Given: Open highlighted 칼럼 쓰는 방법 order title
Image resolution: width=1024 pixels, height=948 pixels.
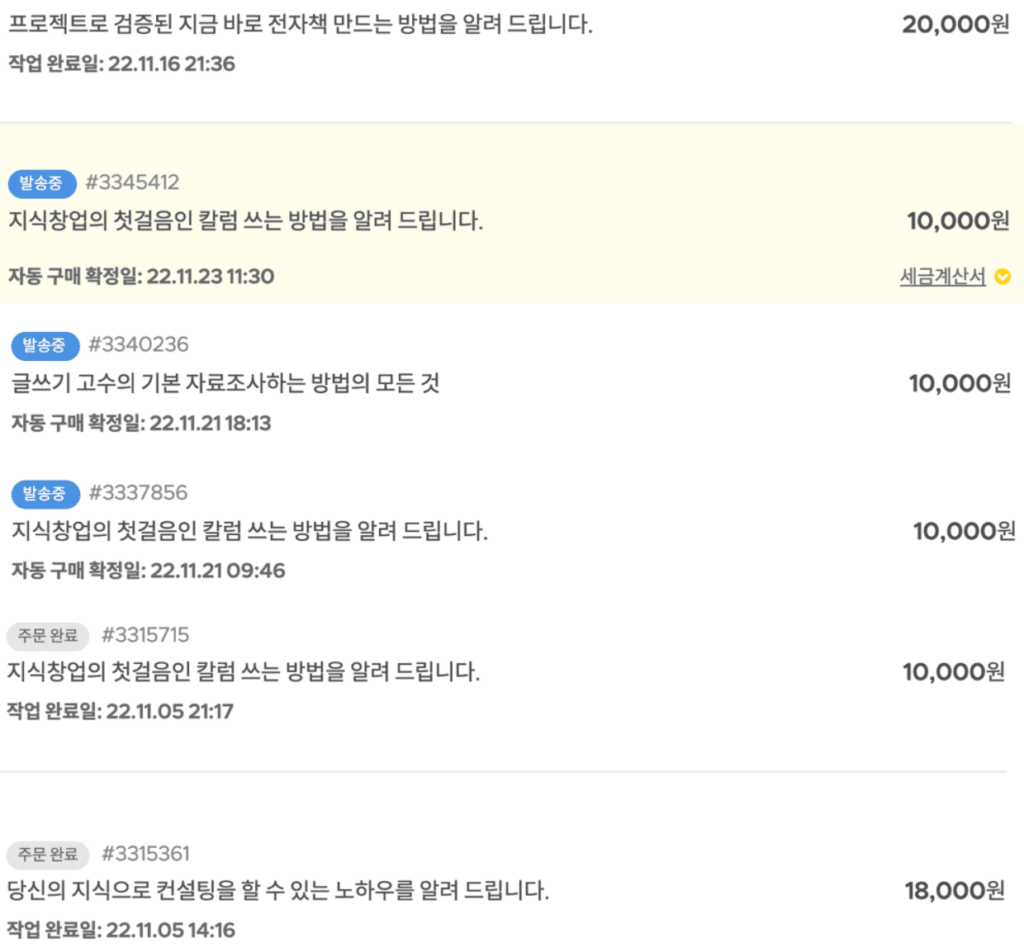Looking at the screenshot, I should pos(246,221).
